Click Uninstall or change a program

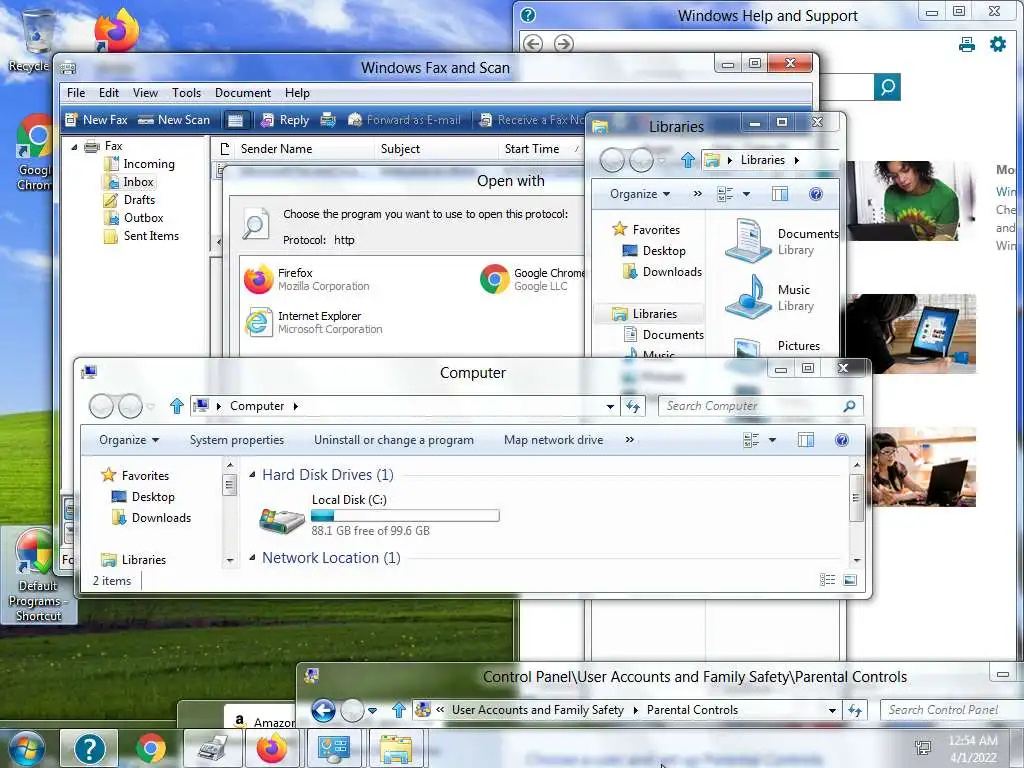click(394, 440)
